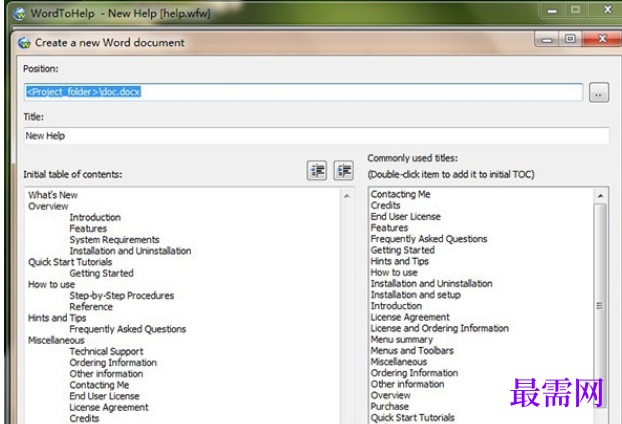Choose Purchase in commonly used titles
Screen dimensions: 622x424
tap(389, 407)
